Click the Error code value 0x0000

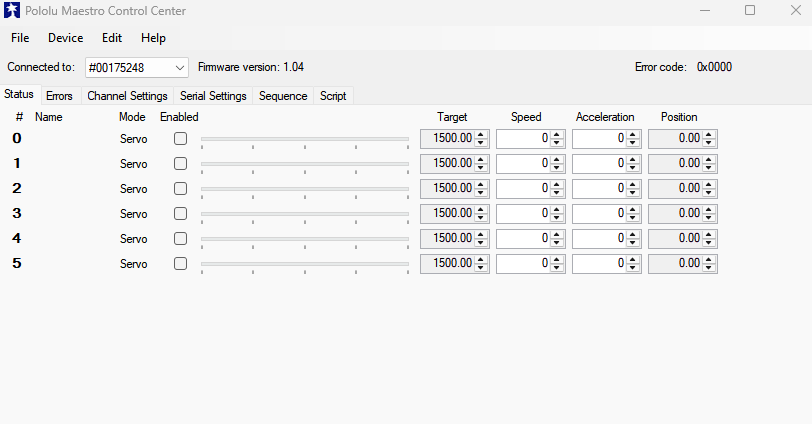714,67
